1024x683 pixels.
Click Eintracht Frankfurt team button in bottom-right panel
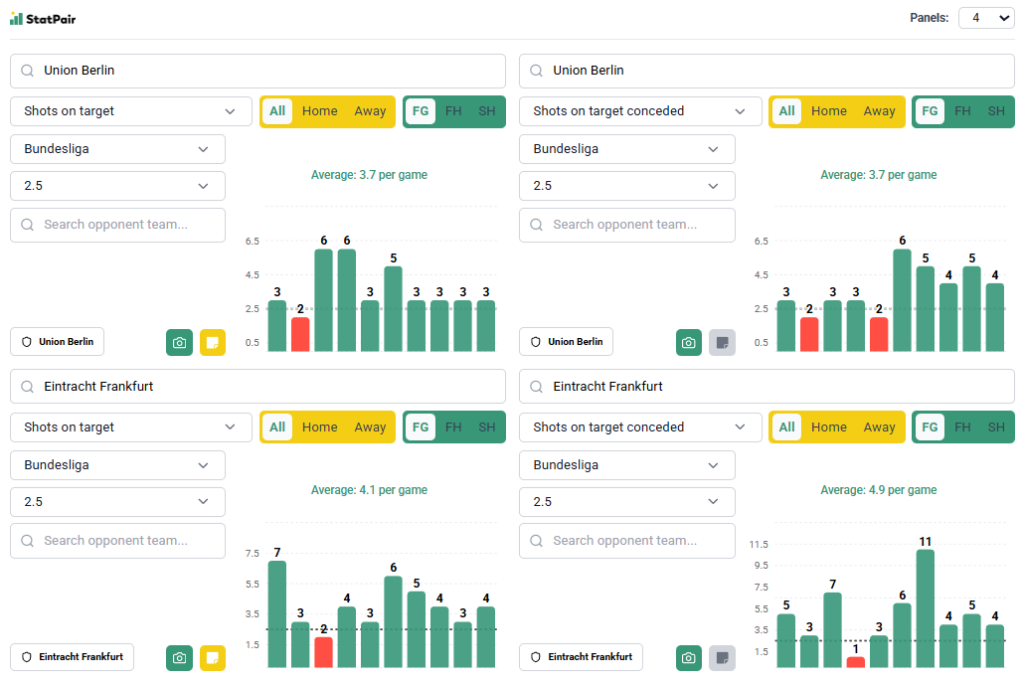581,658
